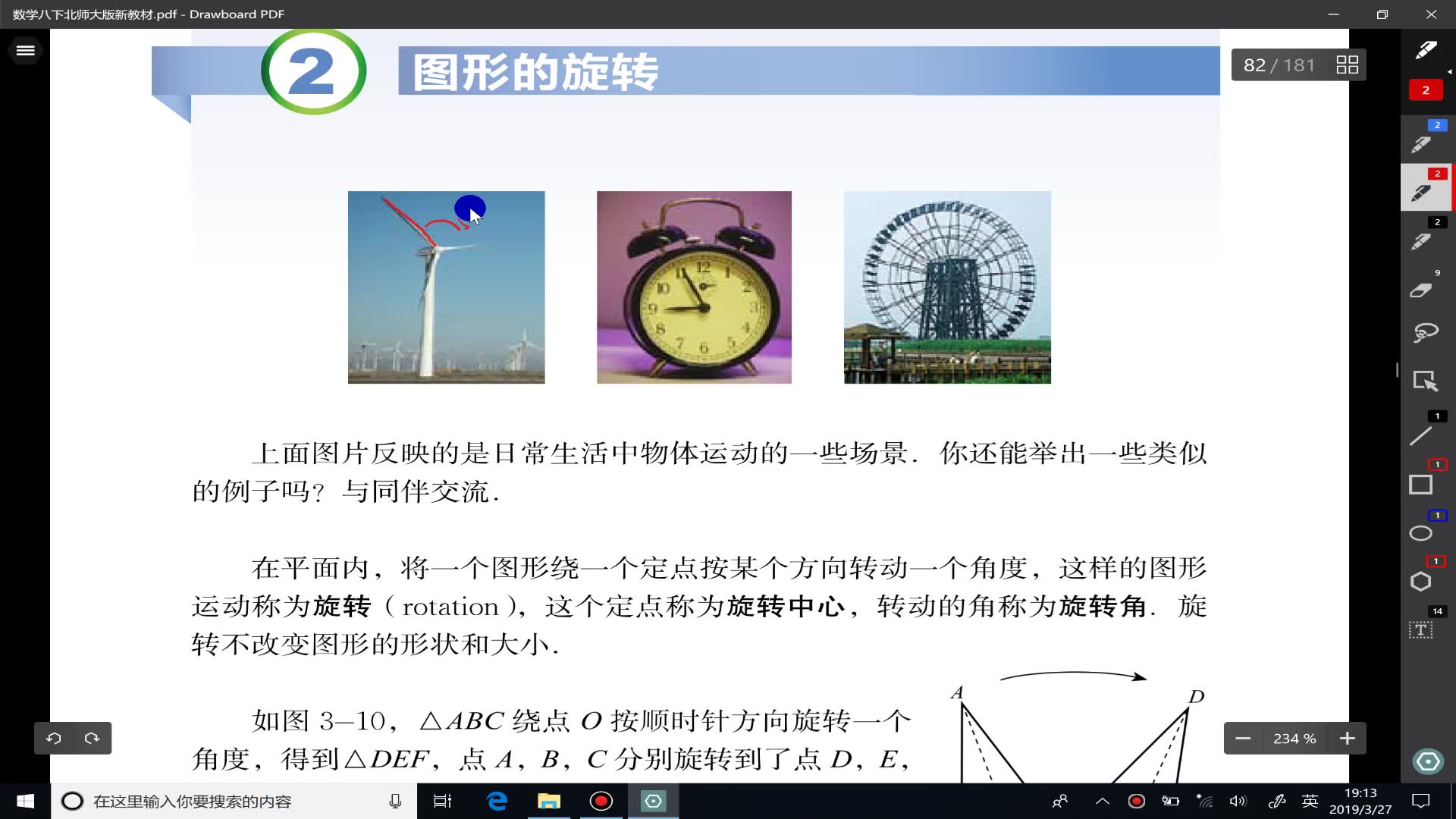
Task: Click the bold term 旋转角
Action: point(1102,607)
